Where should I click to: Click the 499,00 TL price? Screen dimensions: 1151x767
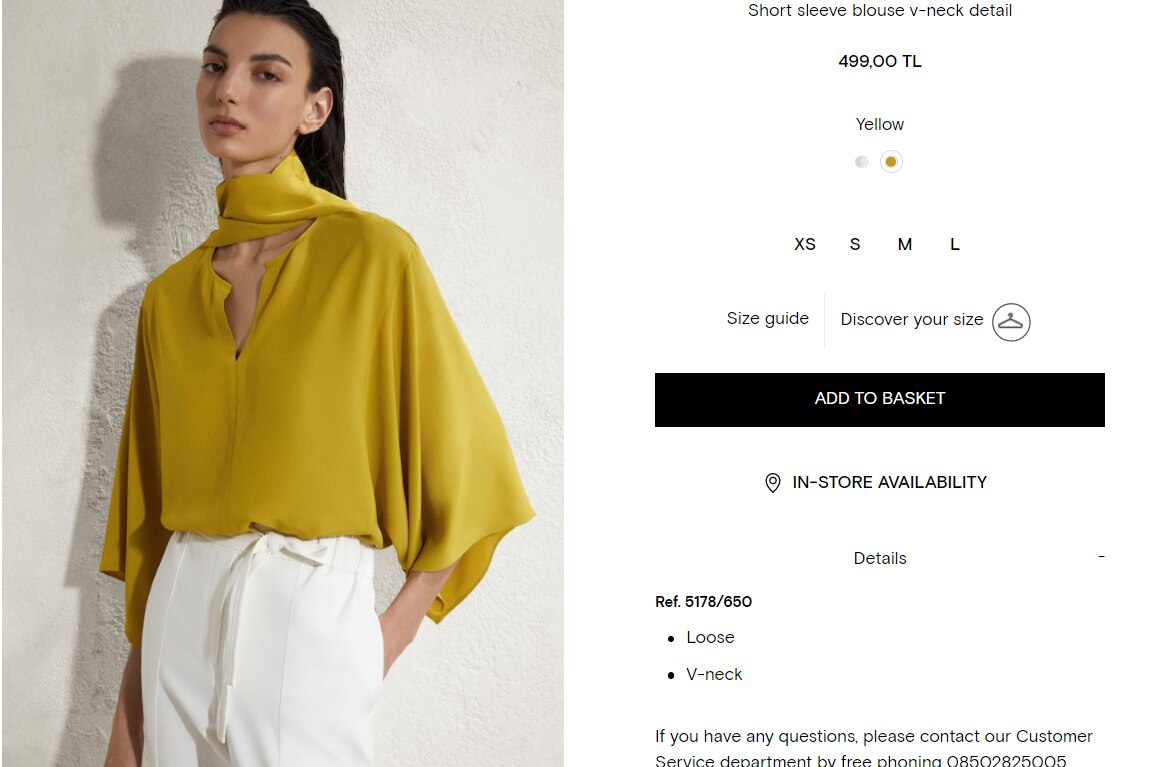point(879,62)
